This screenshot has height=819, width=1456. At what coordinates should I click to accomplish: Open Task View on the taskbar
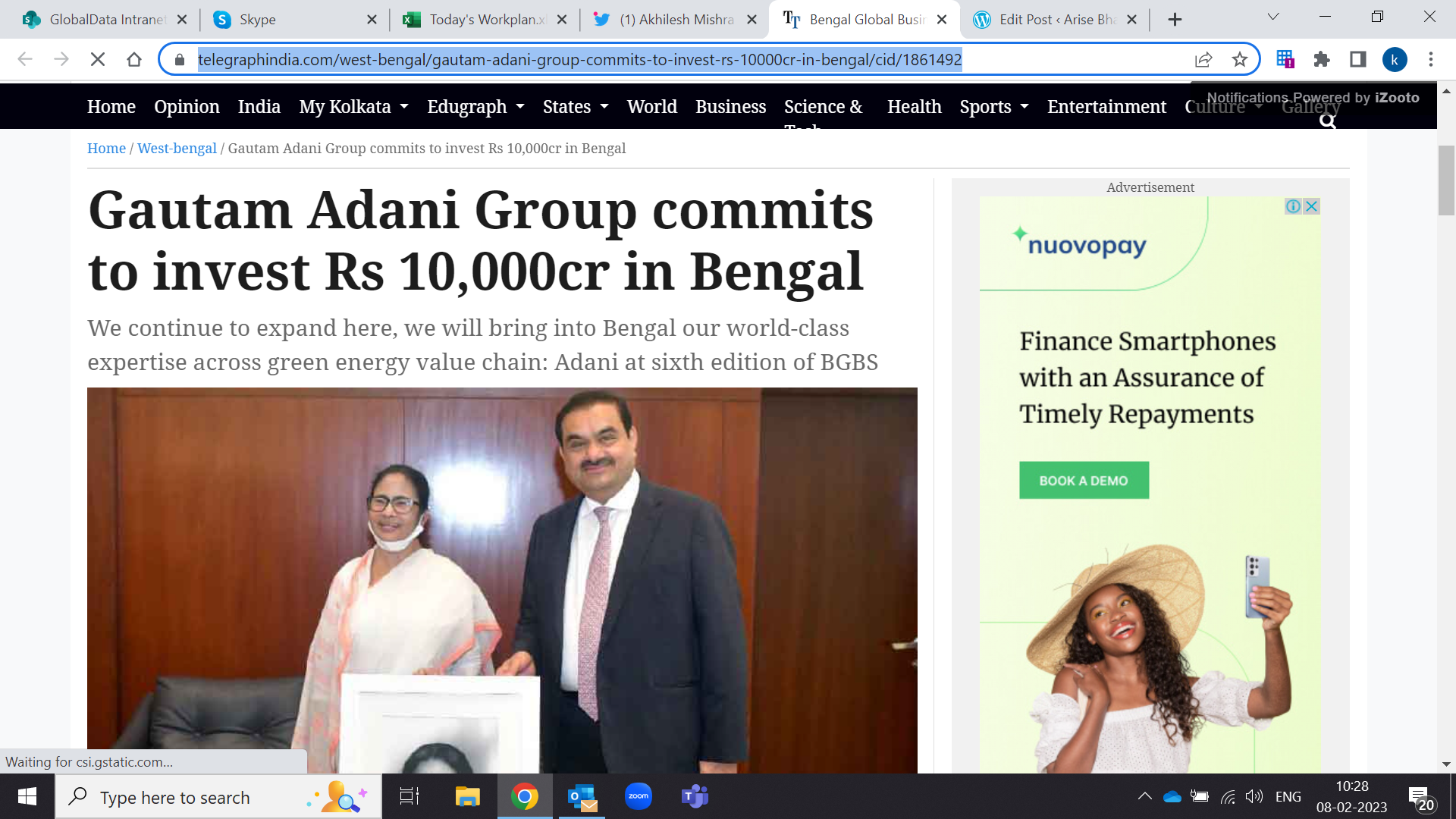(x=409, y=796)
